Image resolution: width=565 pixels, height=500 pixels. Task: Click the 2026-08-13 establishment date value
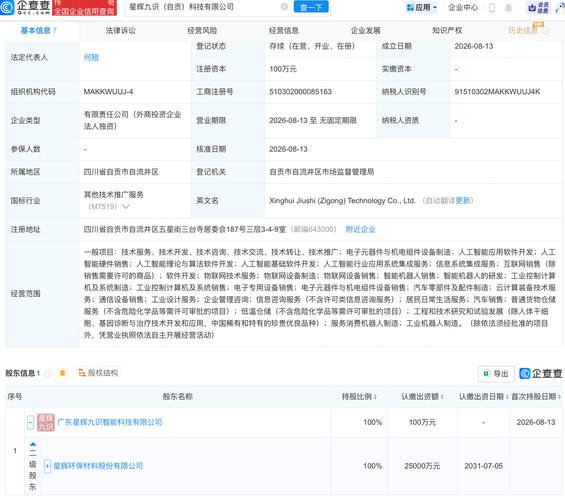click(x=473, y=46)
